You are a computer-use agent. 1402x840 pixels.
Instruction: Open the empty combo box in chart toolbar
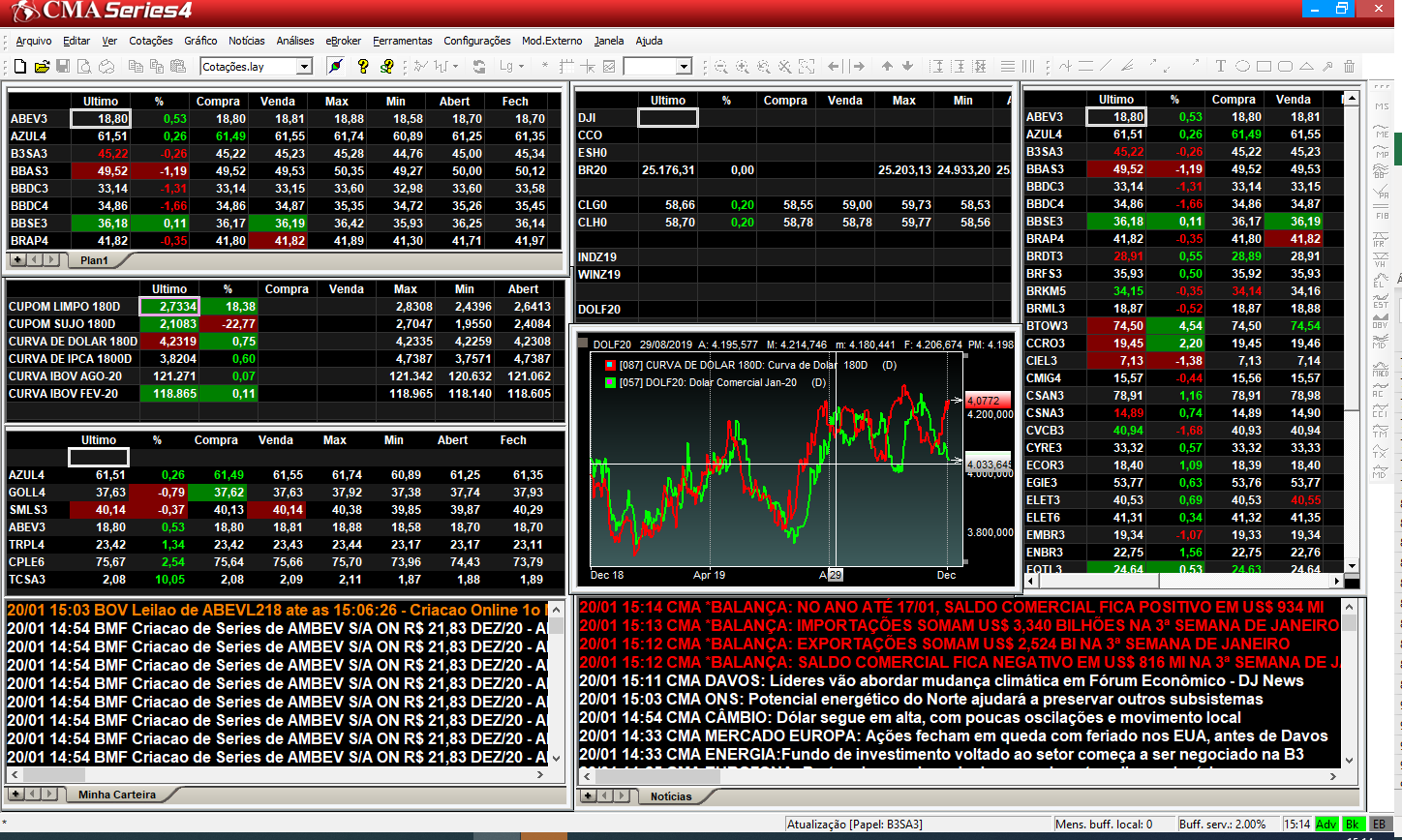click(x=684, y=67)
